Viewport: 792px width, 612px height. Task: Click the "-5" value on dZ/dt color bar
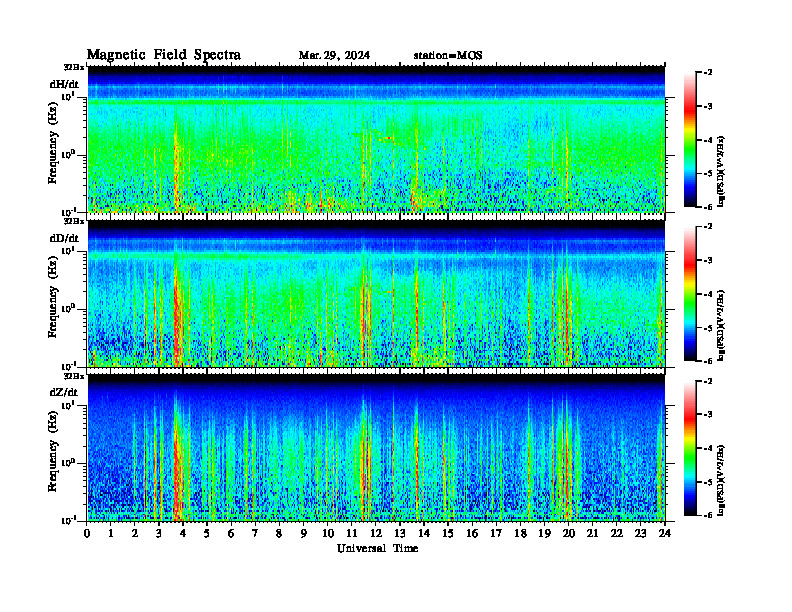708,482
